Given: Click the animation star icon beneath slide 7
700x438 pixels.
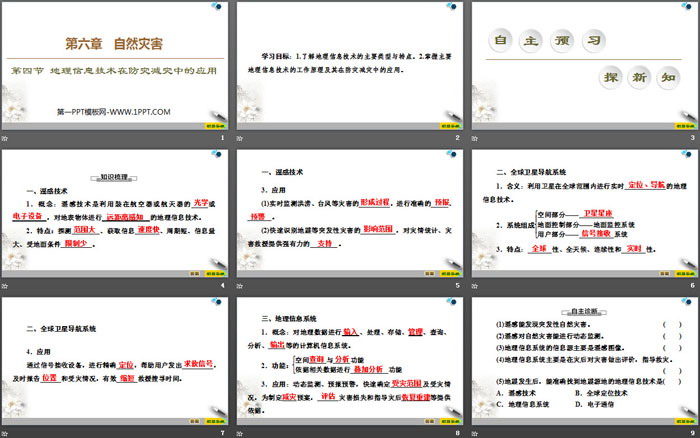Looking at the screenshot, I should [x=7, y=433].
